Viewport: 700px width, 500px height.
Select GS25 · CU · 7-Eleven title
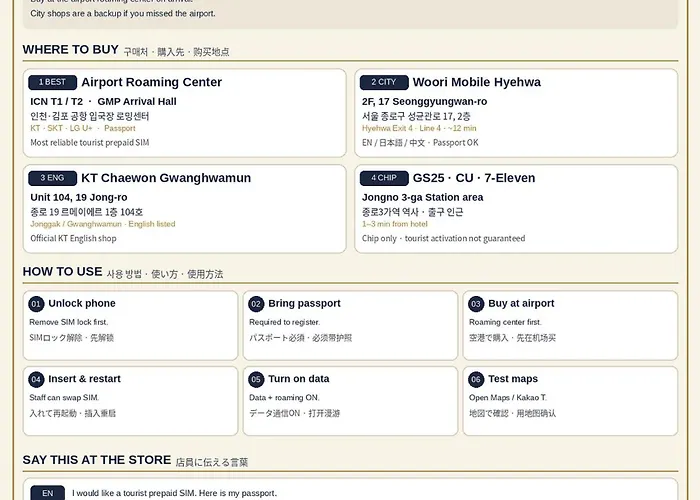(x=474, y=178)
